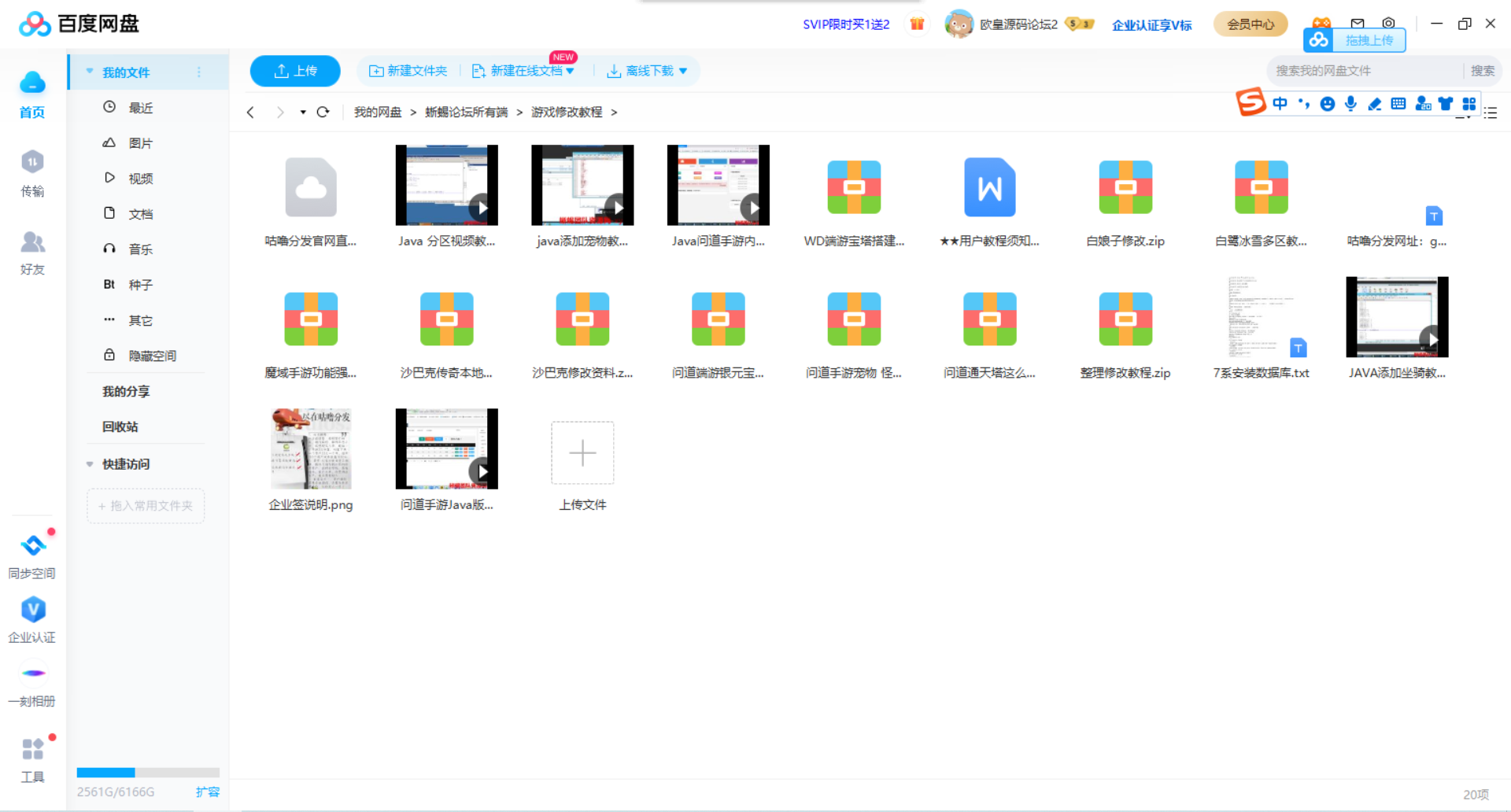The image size is (1511, 812).
Task: Open the settings hexagon icon in title bar
Action: point(1388,23)
